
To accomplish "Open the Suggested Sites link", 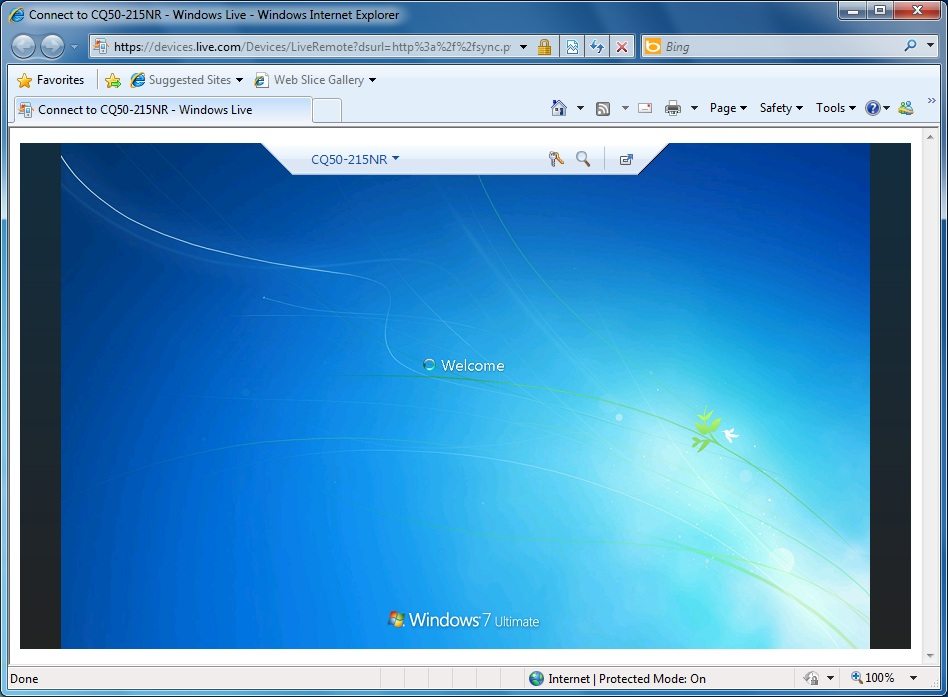I will coord(186,80).
